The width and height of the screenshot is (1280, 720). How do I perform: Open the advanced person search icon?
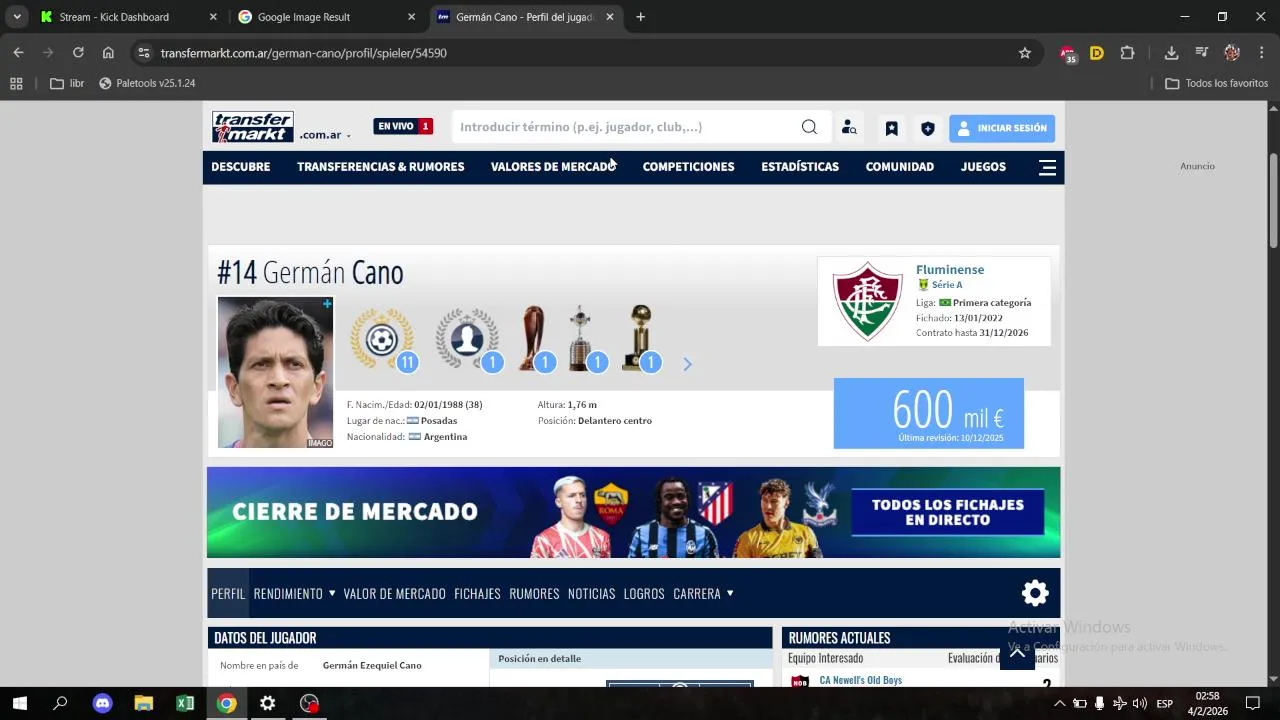tap(849, 128)
